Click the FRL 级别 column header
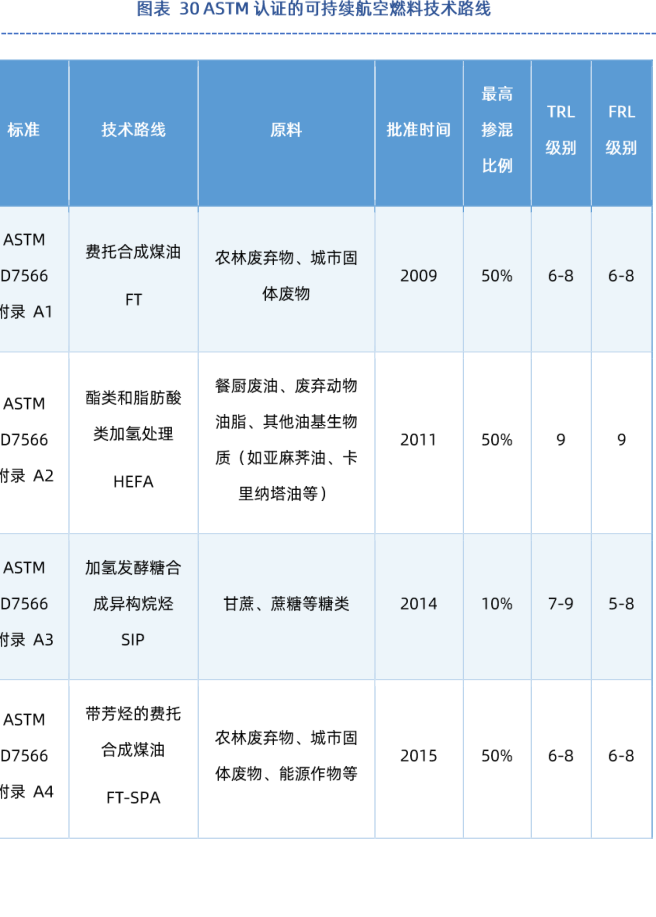Screen dimensions: 656x917 pyautogui.click(x=621, y=130)
